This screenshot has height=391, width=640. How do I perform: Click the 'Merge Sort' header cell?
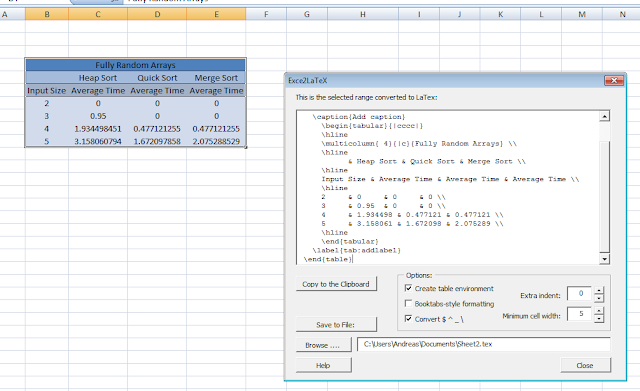coord(216,78)
